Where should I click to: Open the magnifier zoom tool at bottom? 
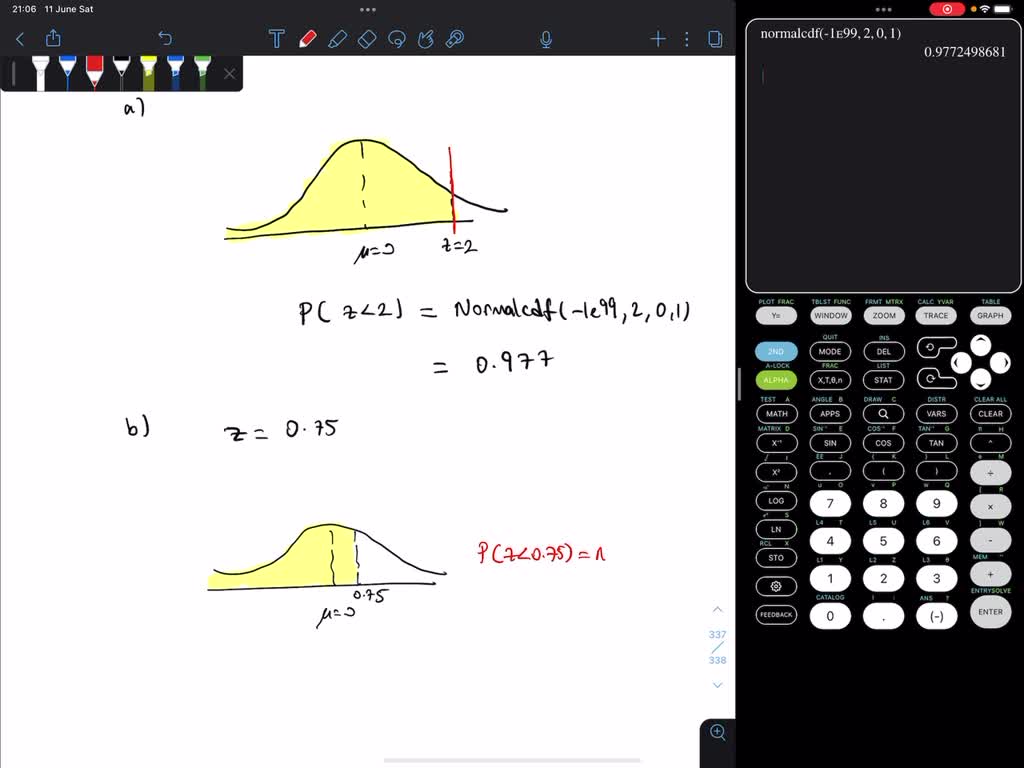click(717, 732)
